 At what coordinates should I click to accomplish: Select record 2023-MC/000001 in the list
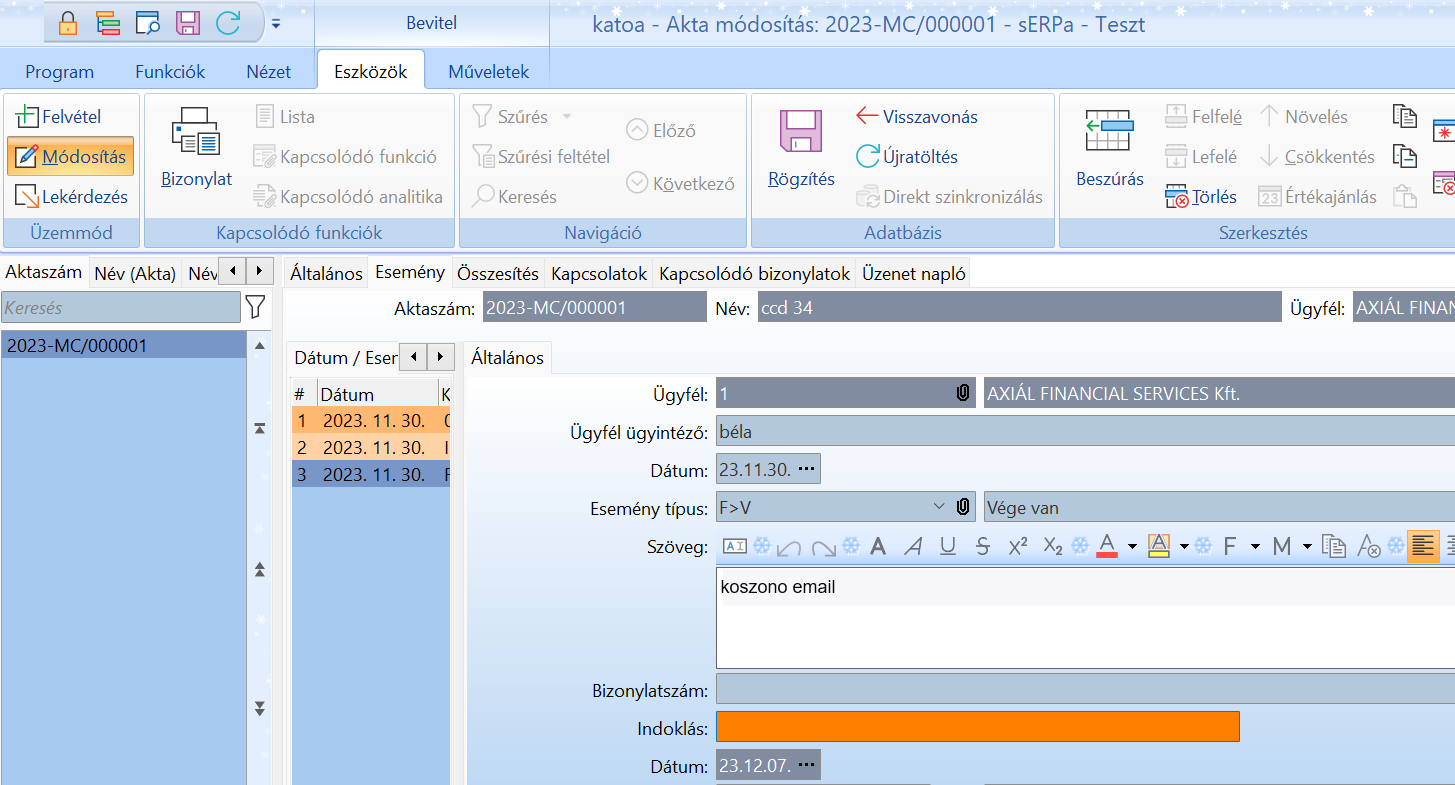point(124,346)
